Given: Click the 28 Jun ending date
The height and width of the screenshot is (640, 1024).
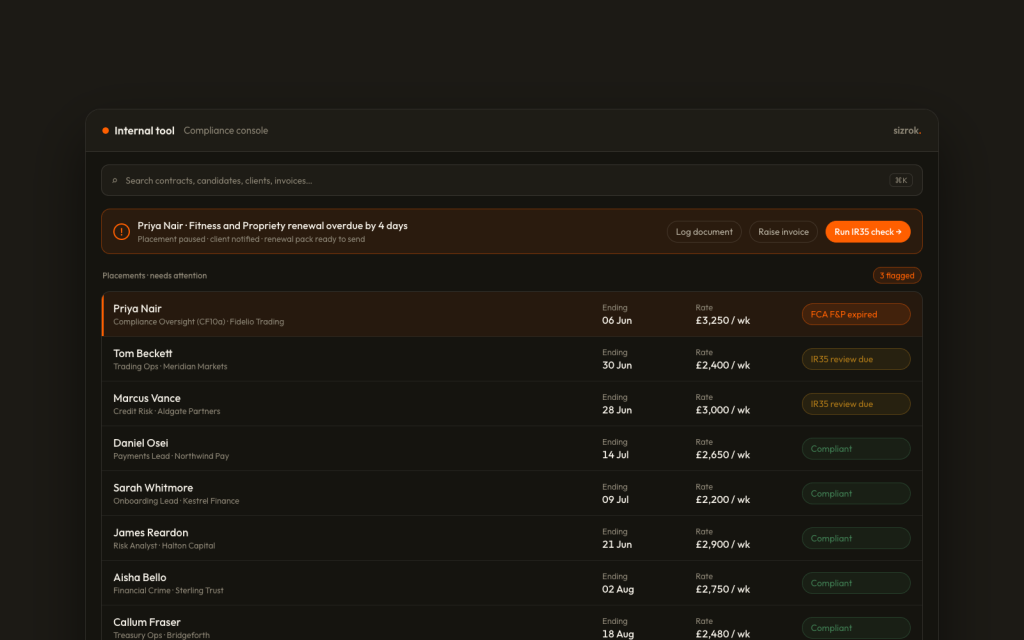Looking at the screenshot, I should click(x=616, y=410).
